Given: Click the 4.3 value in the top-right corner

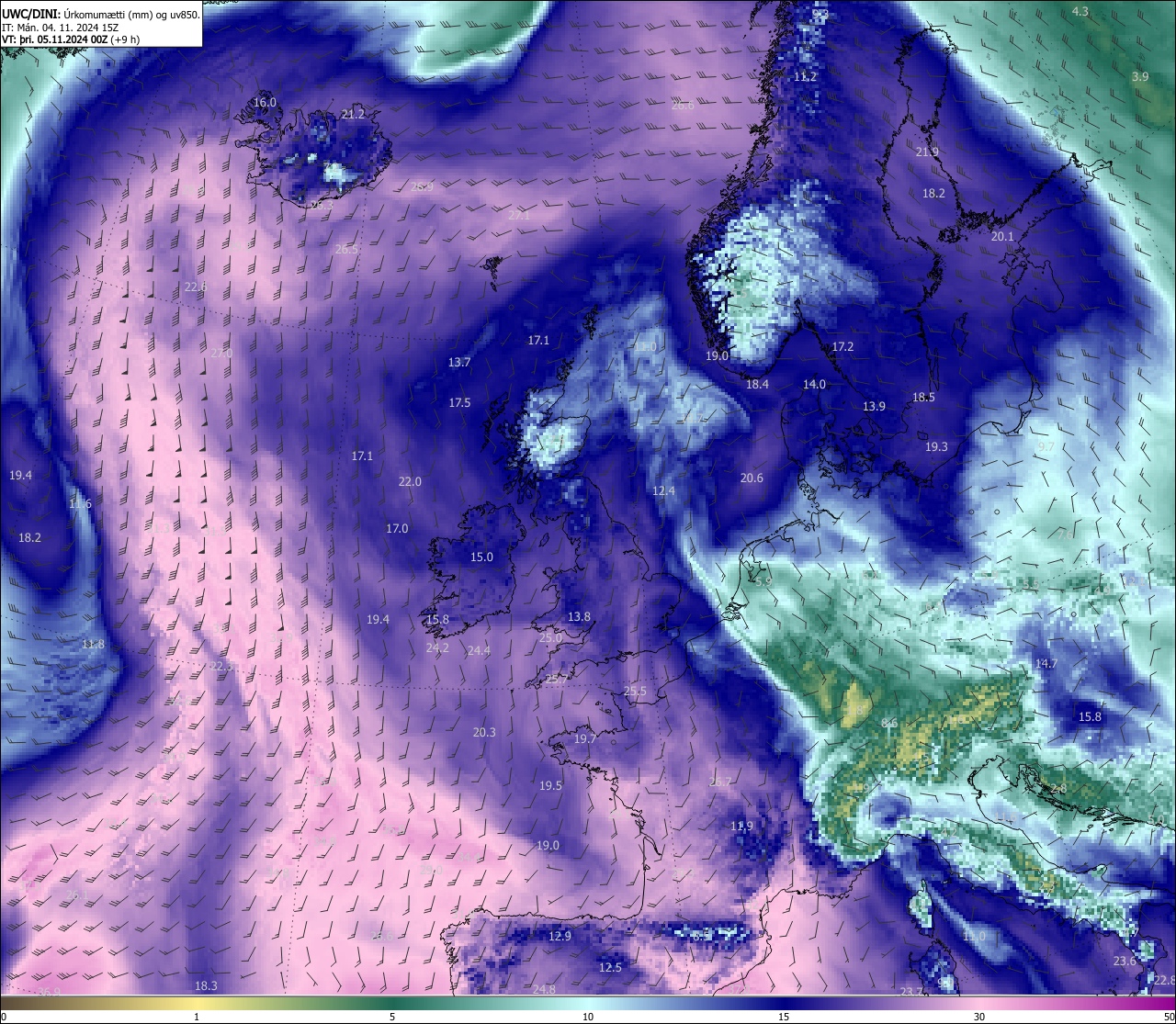Looking at the screenshot, I should pyautogui.click(x=1080, y=11).
